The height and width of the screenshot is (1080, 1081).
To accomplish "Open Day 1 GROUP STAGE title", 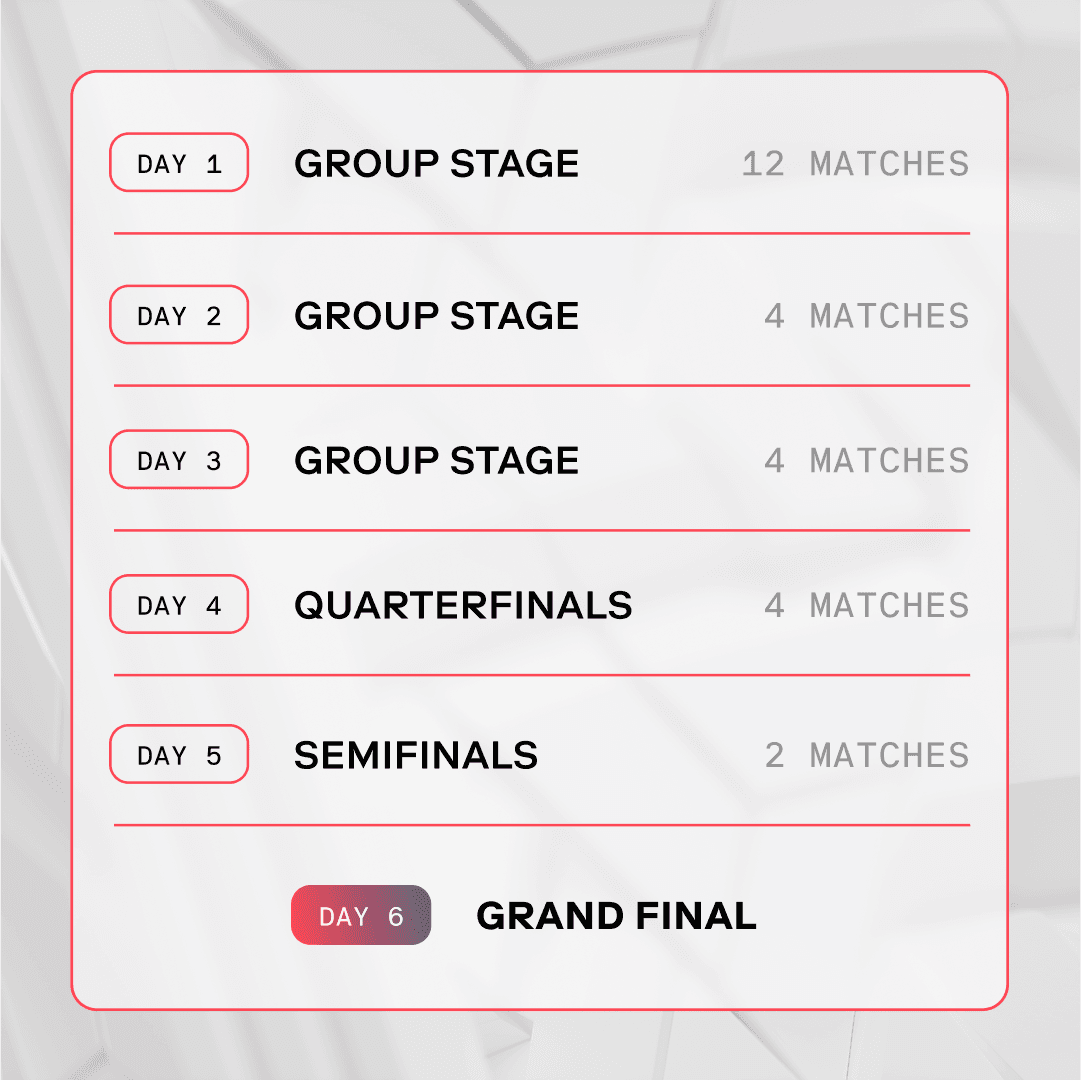I will pos(436,164).
